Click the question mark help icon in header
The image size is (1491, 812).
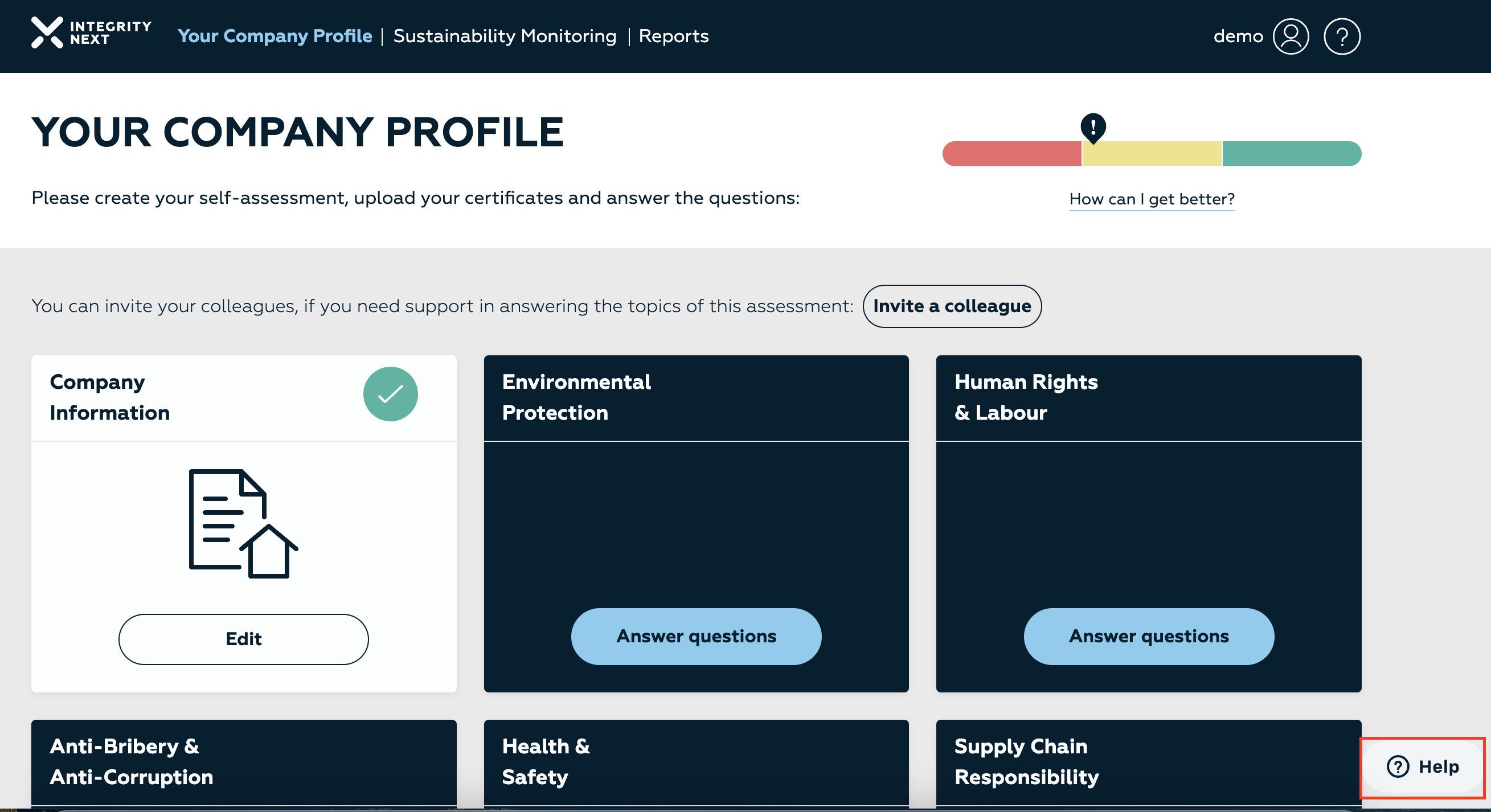pos(1341,36)
